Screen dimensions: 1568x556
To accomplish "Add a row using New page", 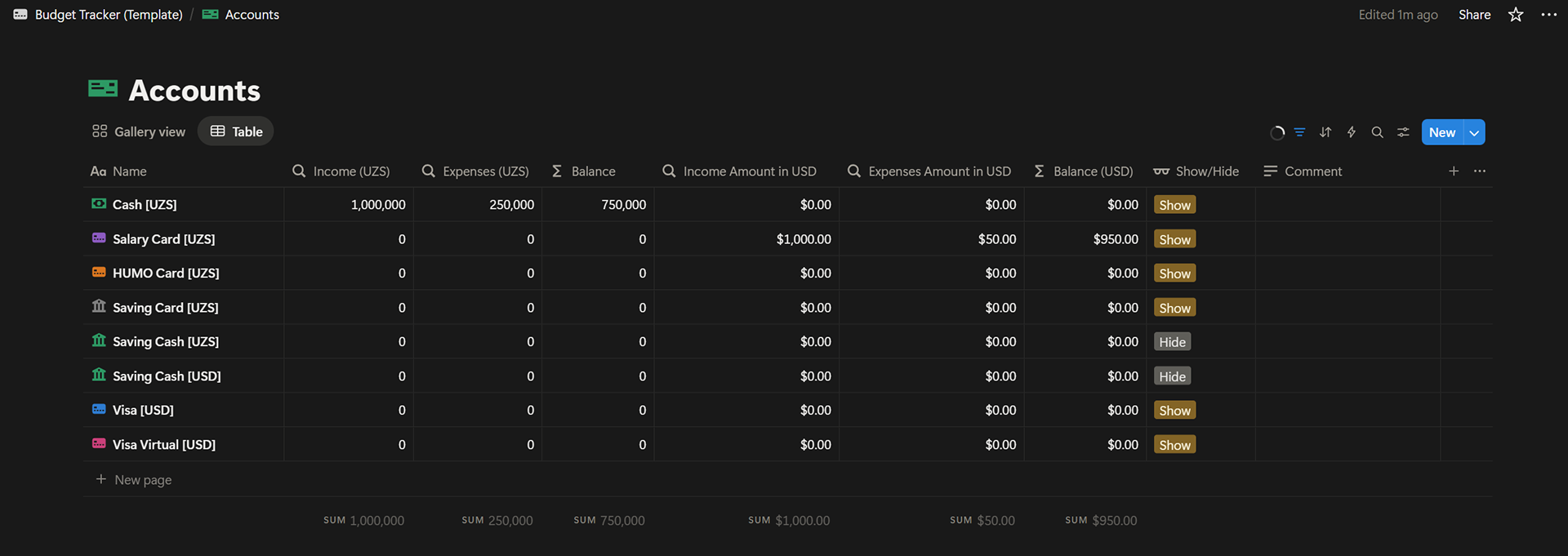I will 142,480.
